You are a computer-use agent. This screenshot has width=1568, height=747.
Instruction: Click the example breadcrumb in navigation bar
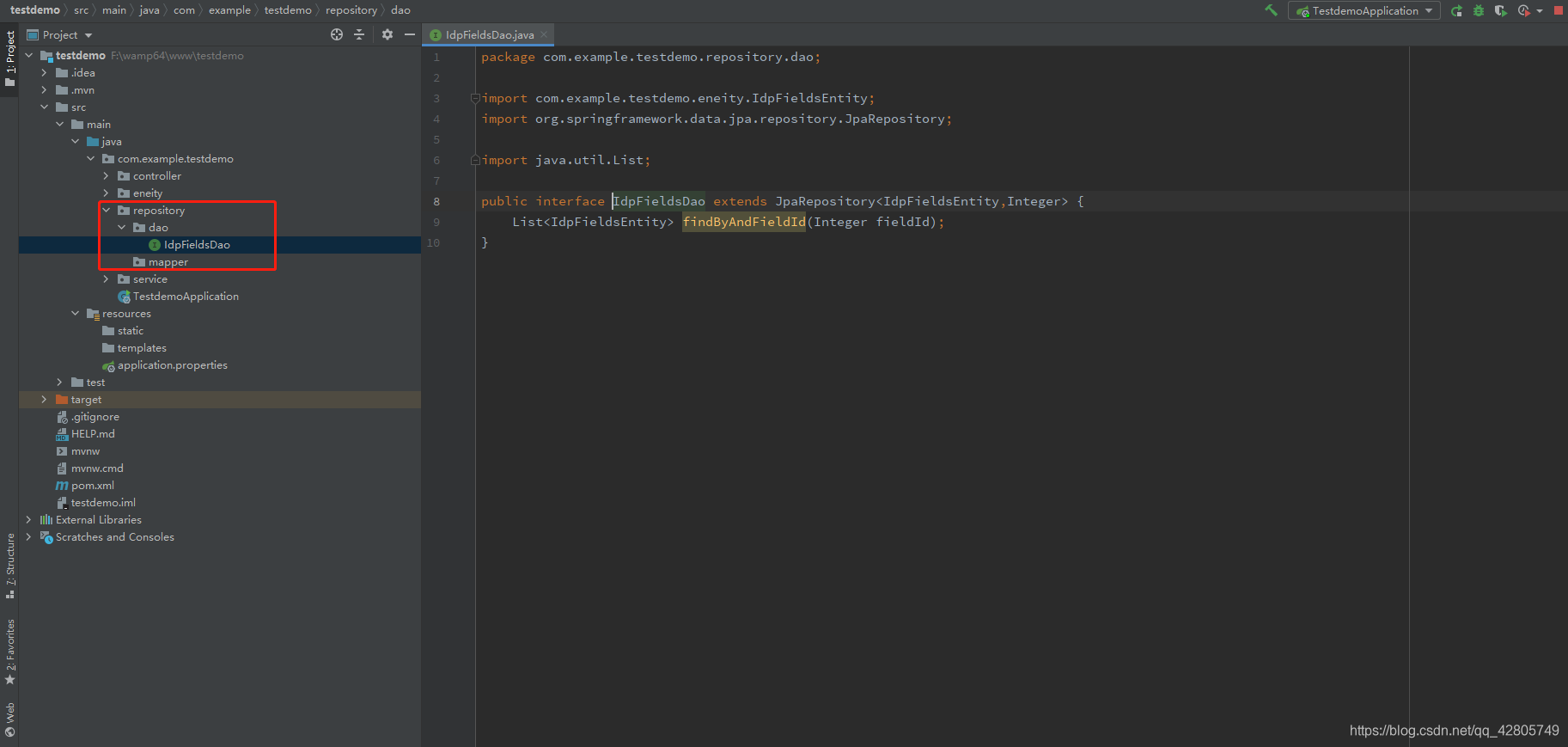[229, 10]
